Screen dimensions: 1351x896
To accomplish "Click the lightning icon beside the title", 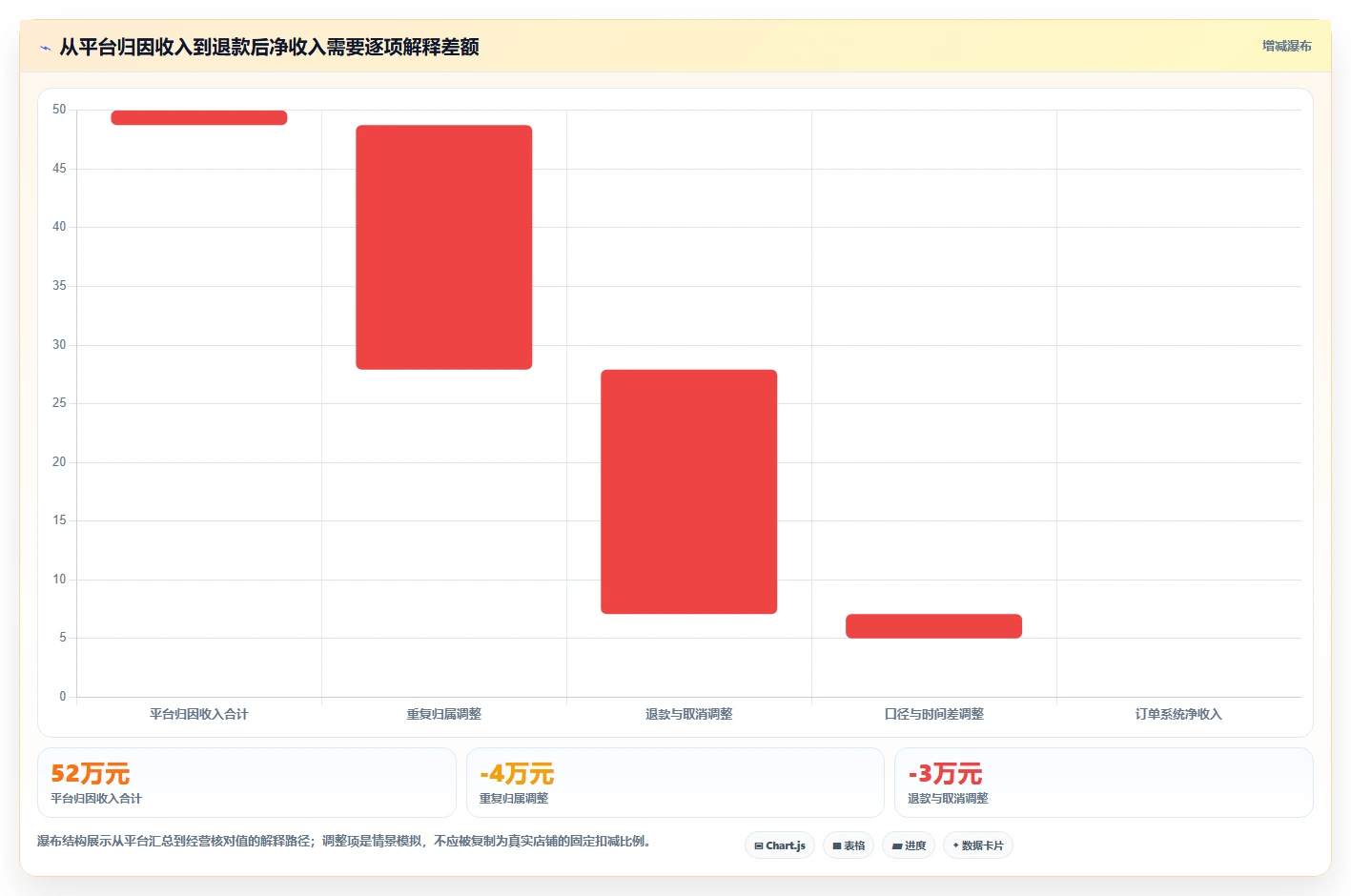I will pyautogui.click(x=45, y=48).
